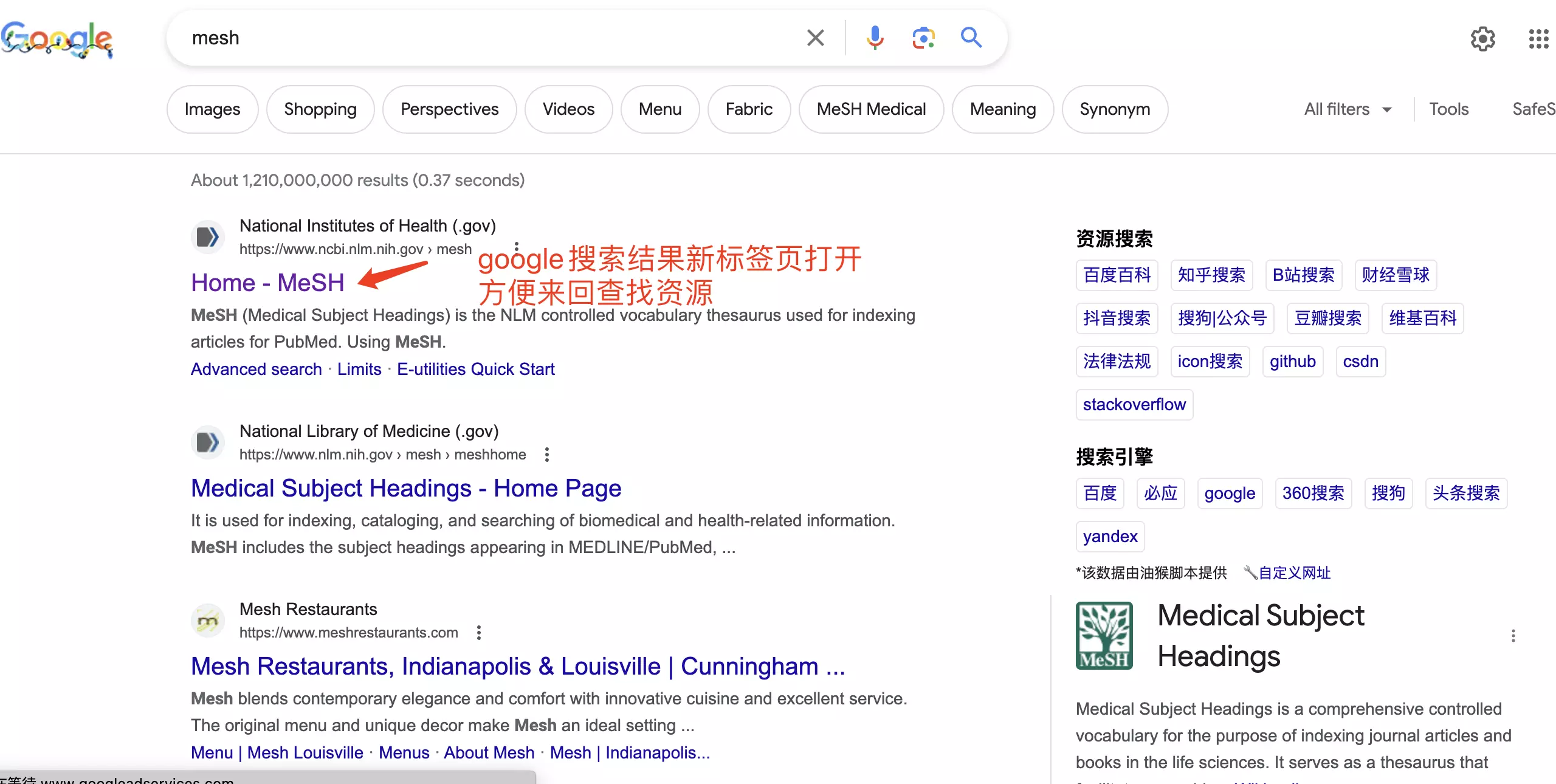Open Google apps grid icon
This screenshot has width=1556, height=784.
tap(1538, 39)
